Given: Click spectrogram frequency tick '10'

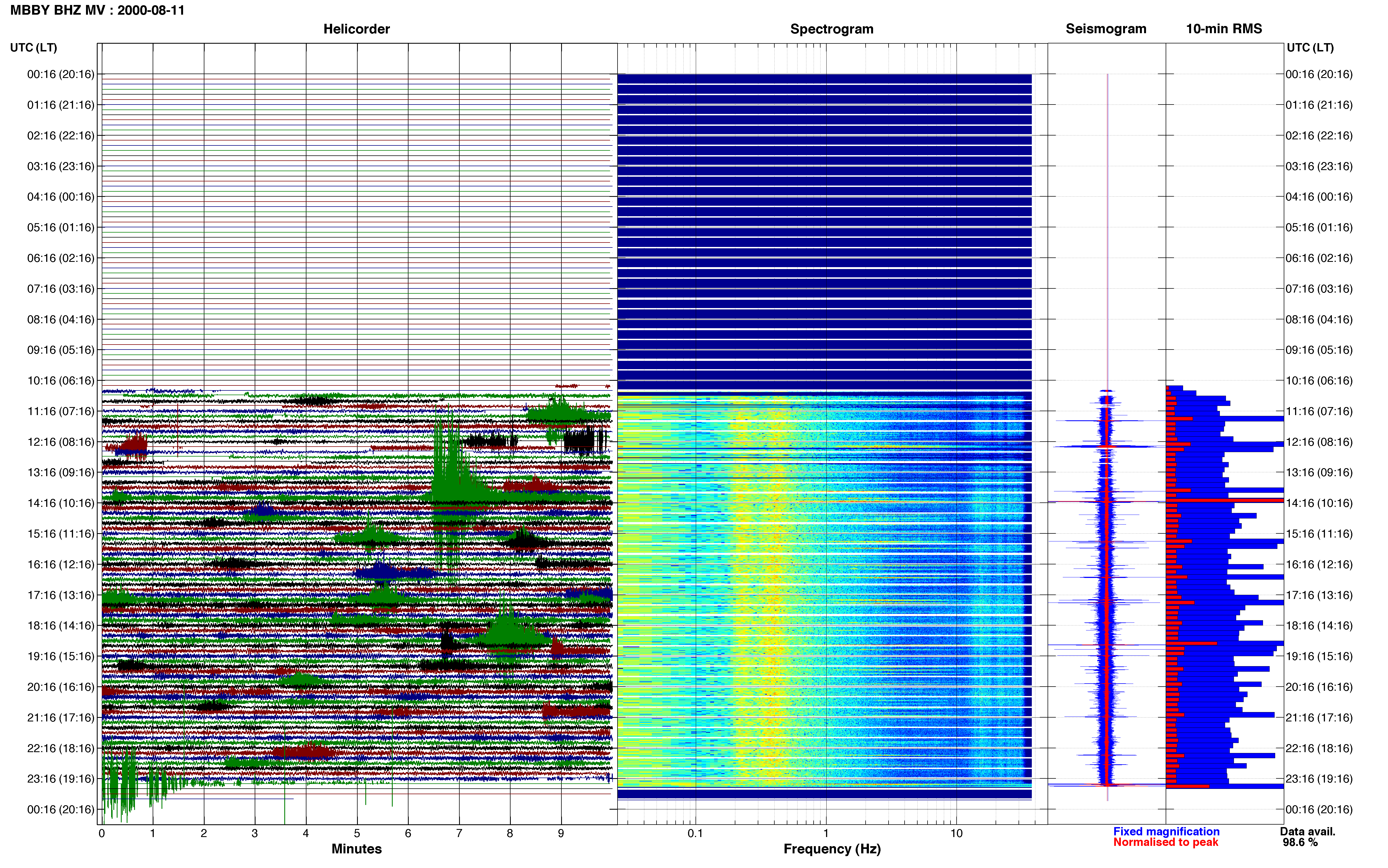Looking at the screenshot, I should click(x=956, y=833).
